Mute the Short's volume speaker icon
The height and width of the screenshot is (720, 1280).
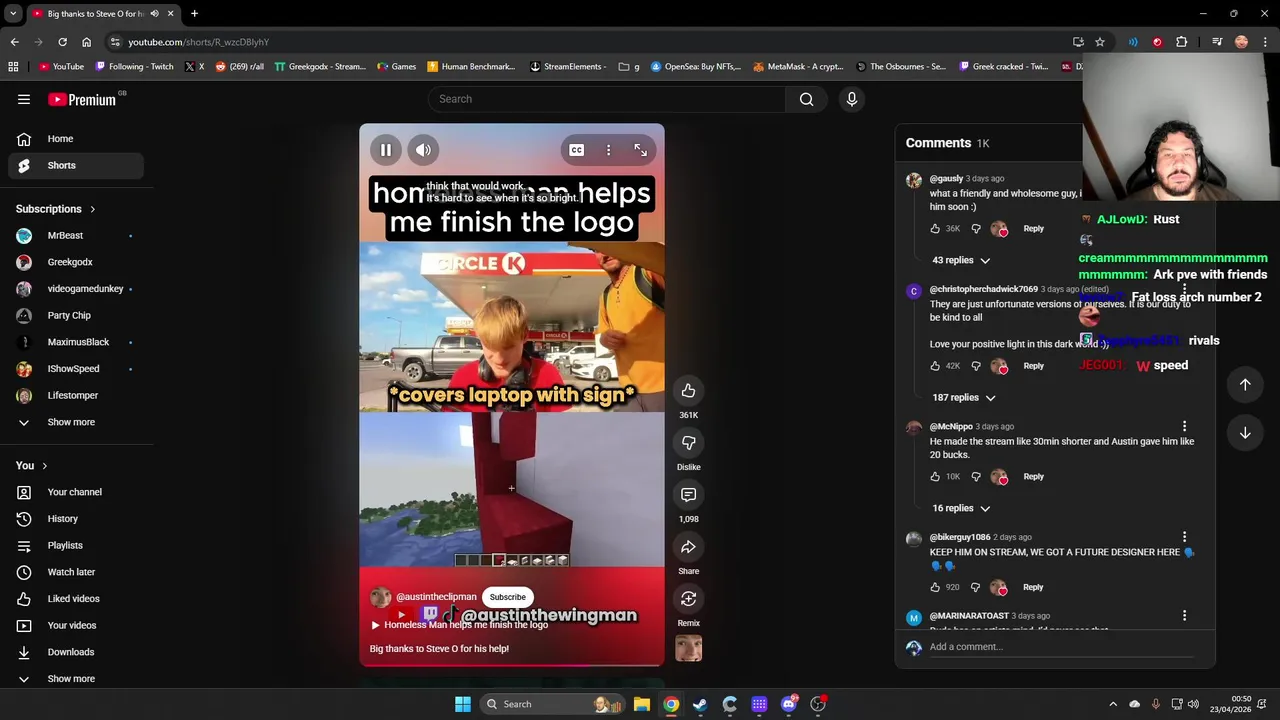tap(424, 150)
